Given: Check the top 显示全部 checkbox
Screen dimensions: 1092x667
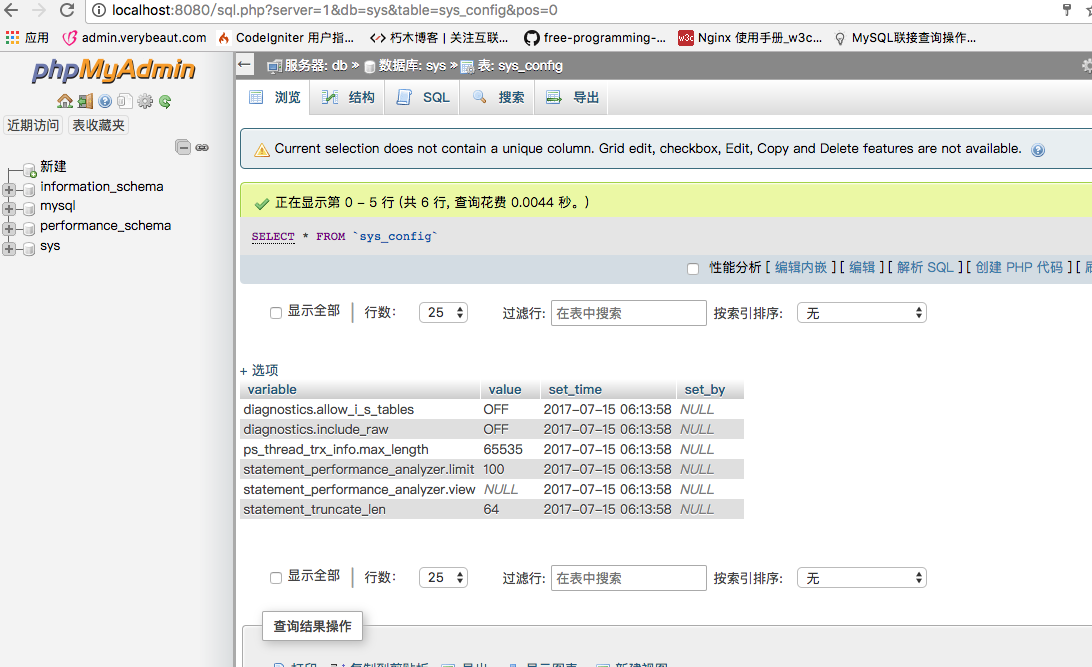Looking at the screenshot, I should pos(276,313).
